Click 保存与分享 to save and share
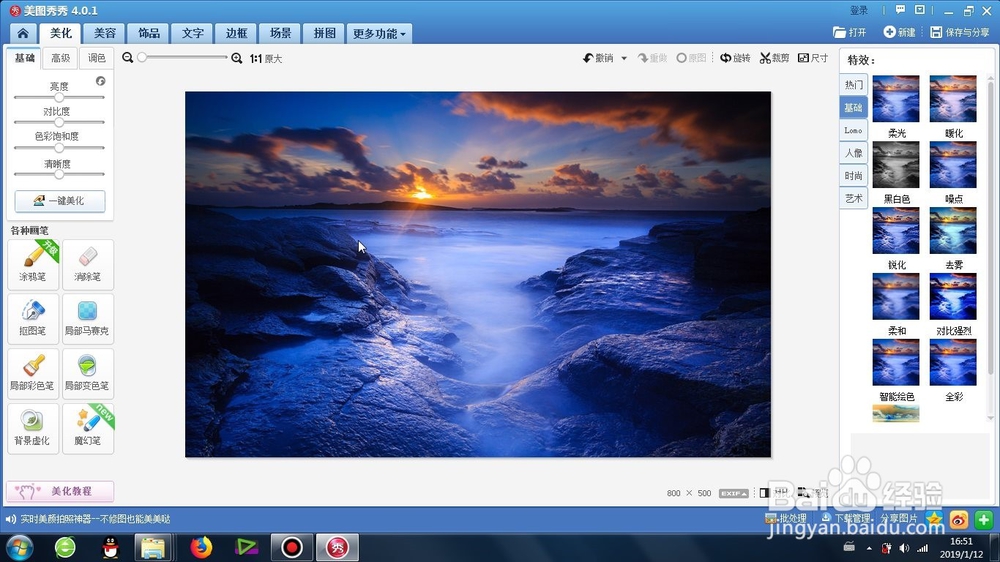 [959, 32]
